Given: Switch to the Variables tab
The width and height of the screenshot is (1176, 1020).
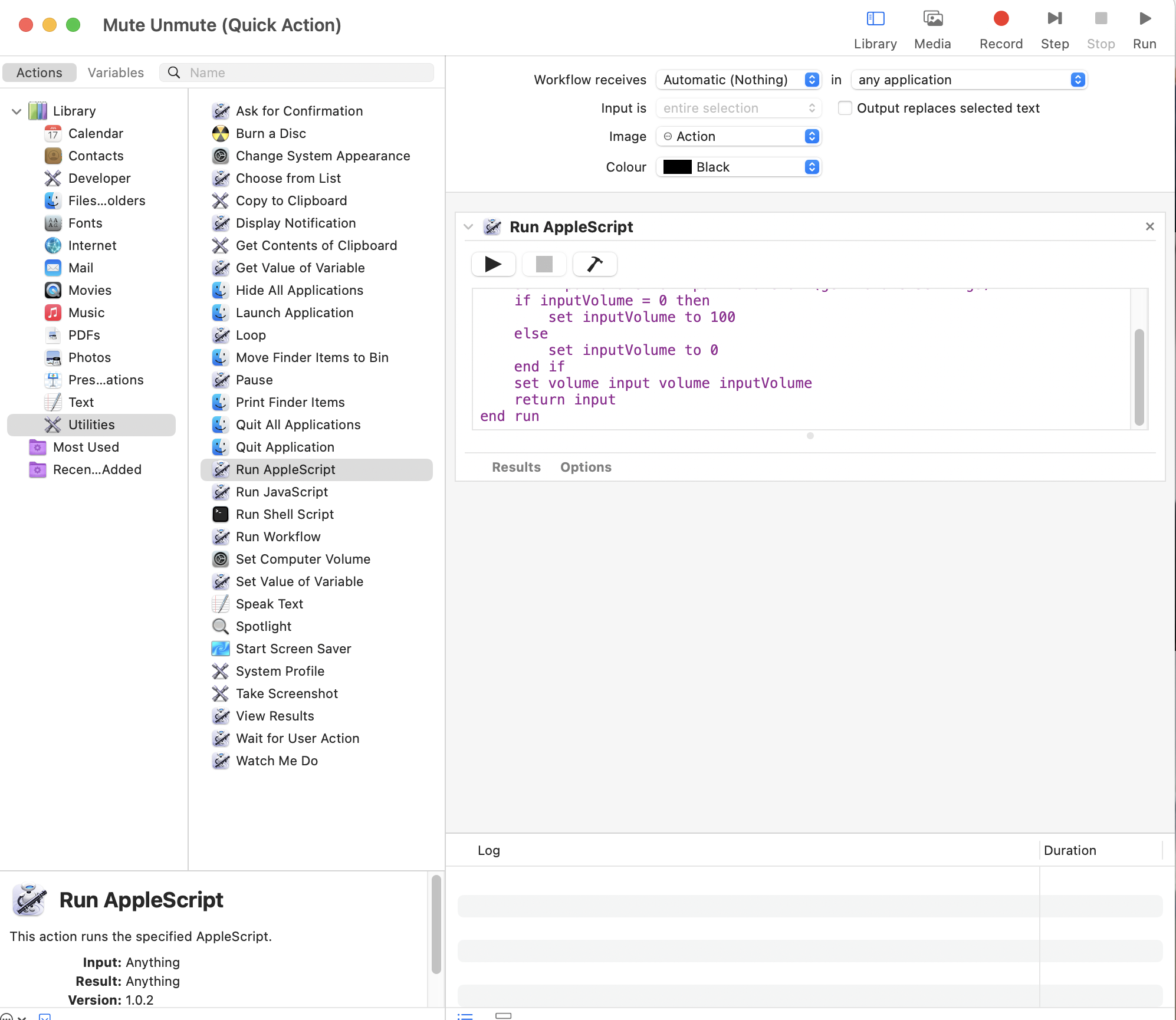Looking at the screenshot, I should point(116,73).
